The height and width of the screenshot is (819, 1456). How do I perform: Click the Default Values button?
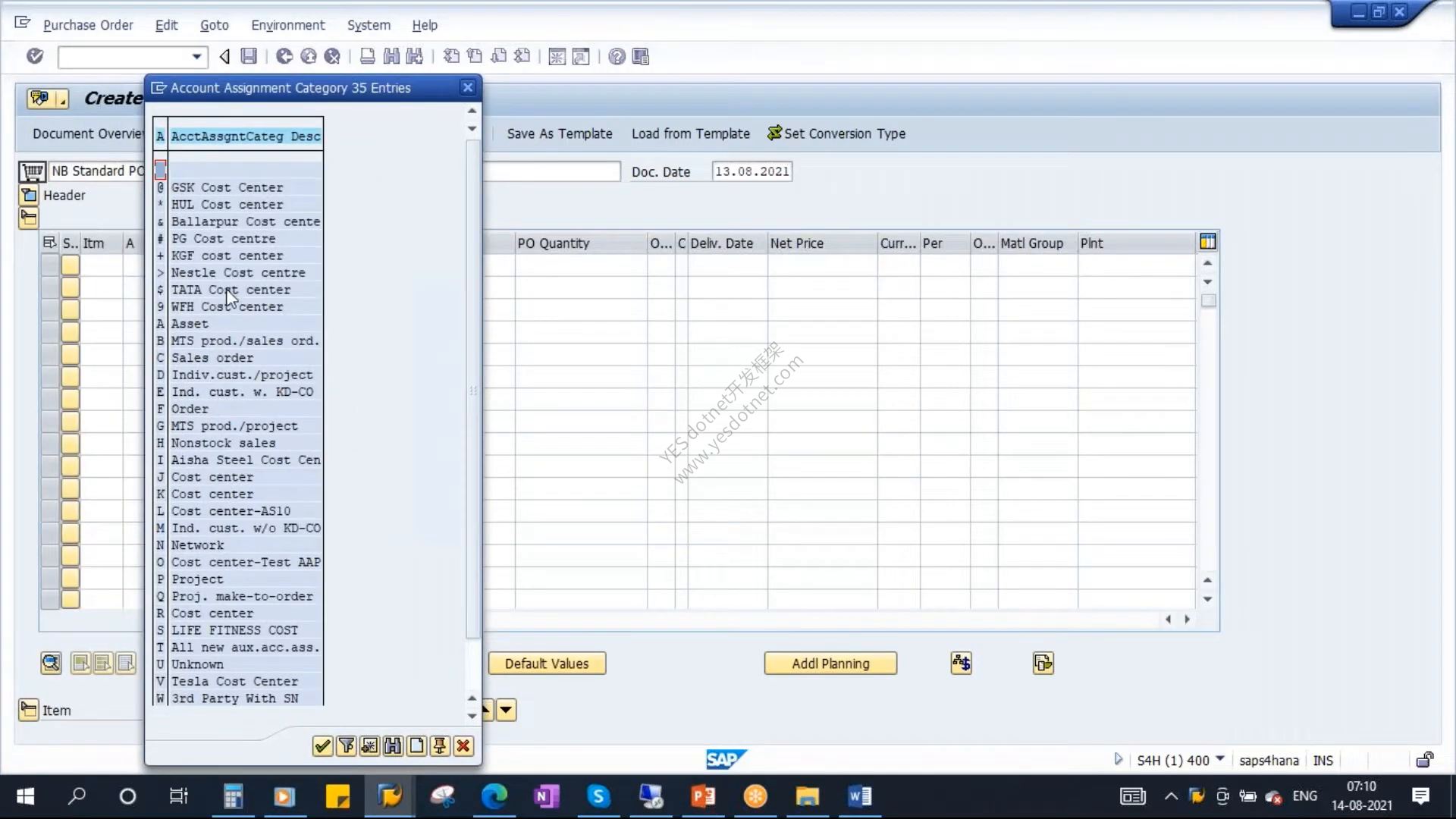(x=547, y=664)
